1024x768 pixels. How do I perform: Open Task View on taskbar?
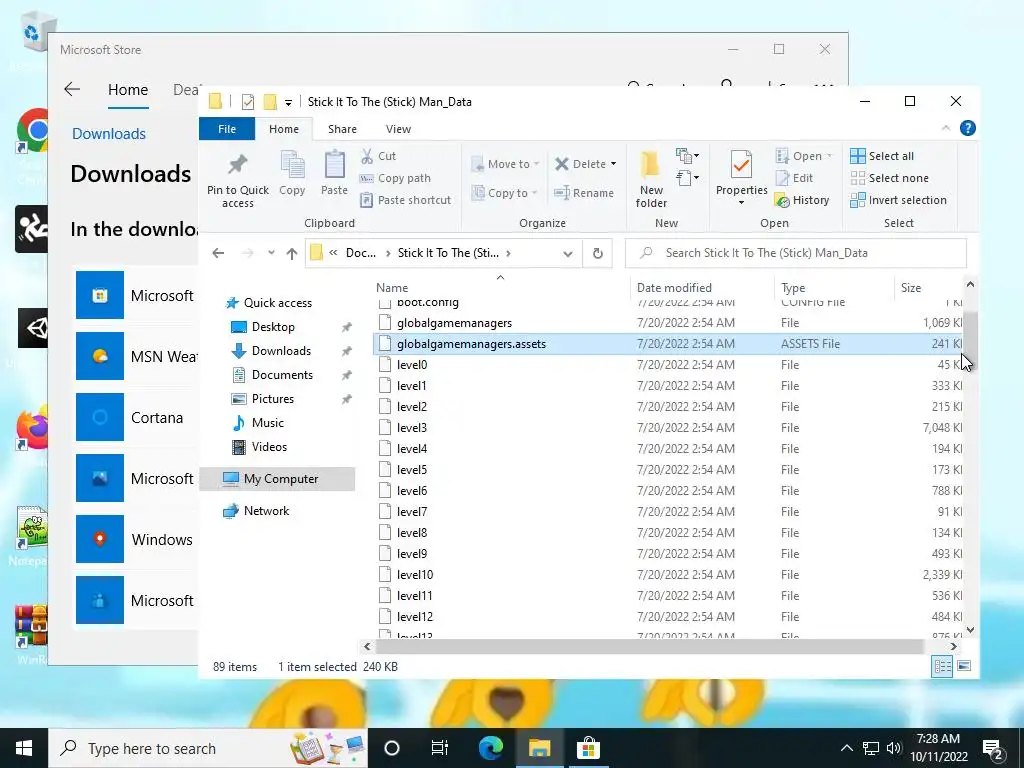[x=440, y=748]
